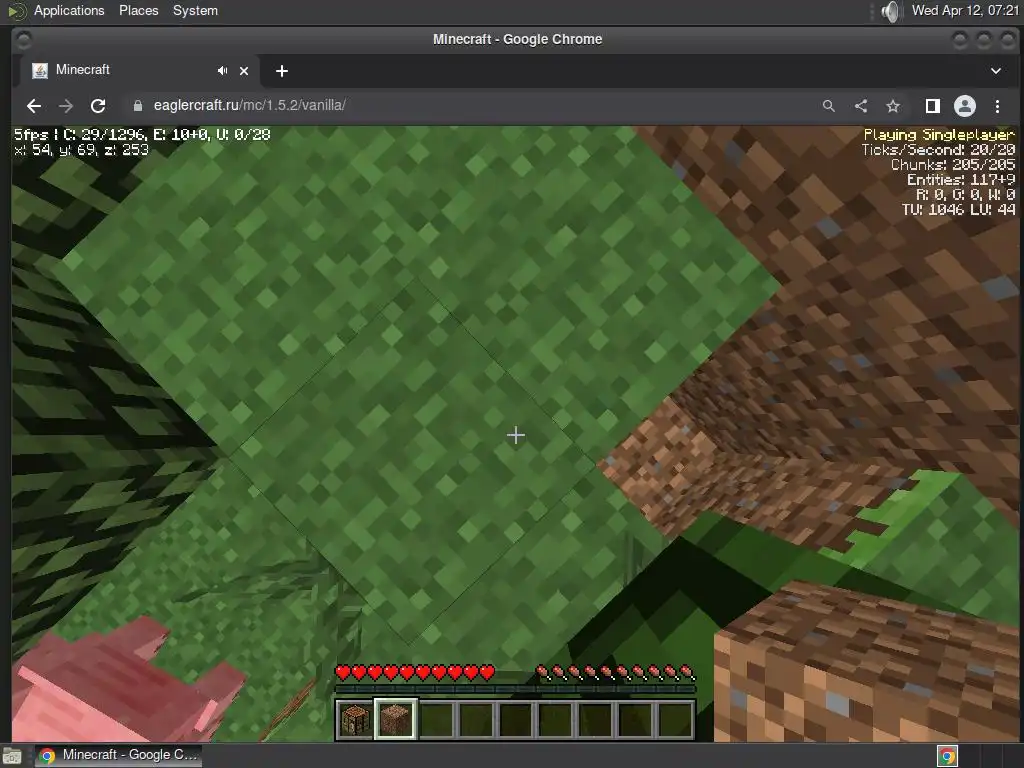The height and width of the screenshot is (768, 1024).
Task: Click the "Chunks: 205/205" text
Action: 953,165
